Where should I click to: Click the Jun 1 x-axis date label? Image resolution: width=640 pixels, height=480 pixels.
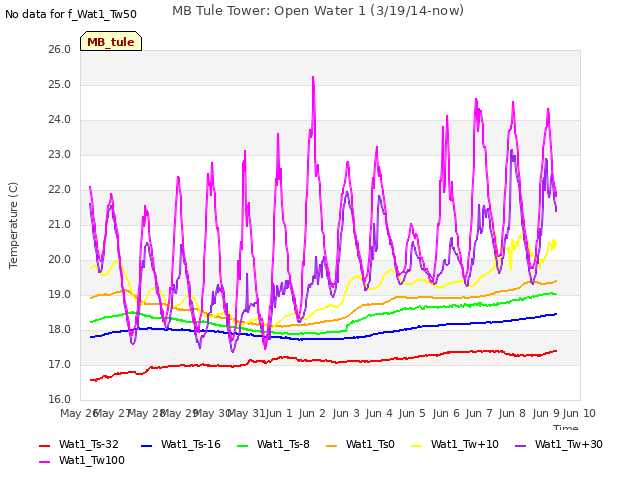click(279, 413)
